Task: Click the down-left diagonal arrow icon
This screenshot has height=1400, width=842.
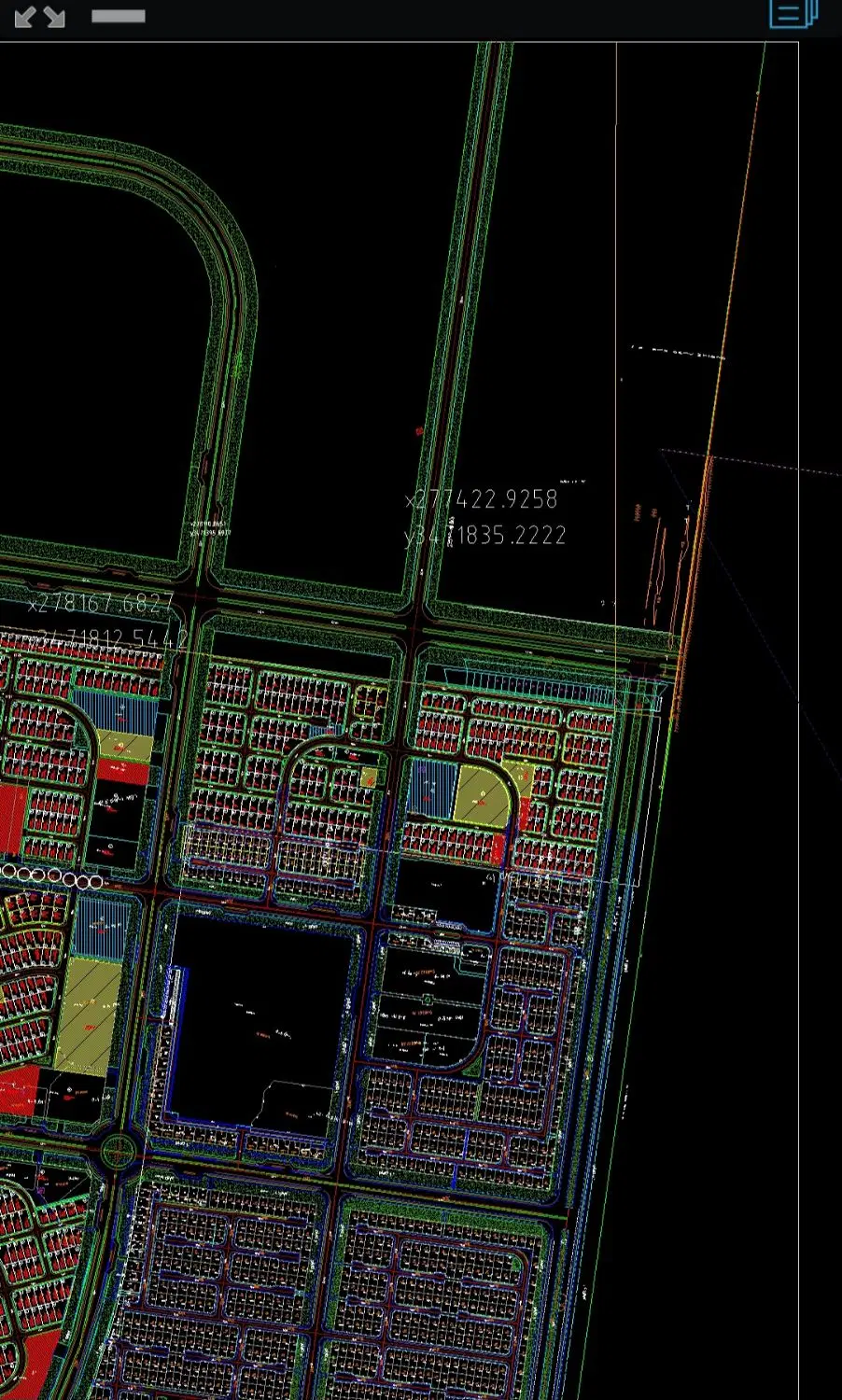Action: 25,17
